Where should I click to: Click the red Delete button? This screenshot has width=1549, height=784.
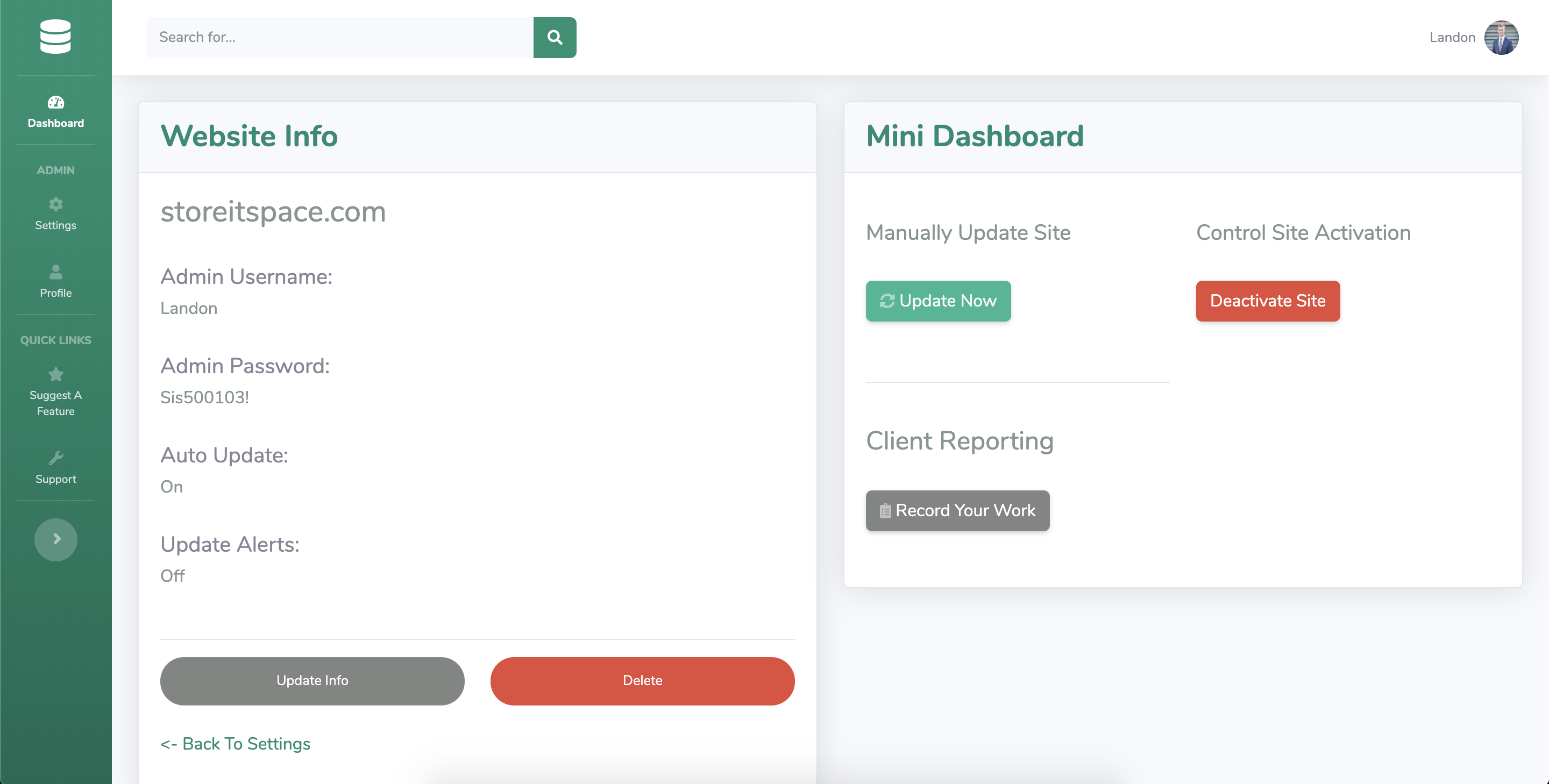tap(642, 681)
